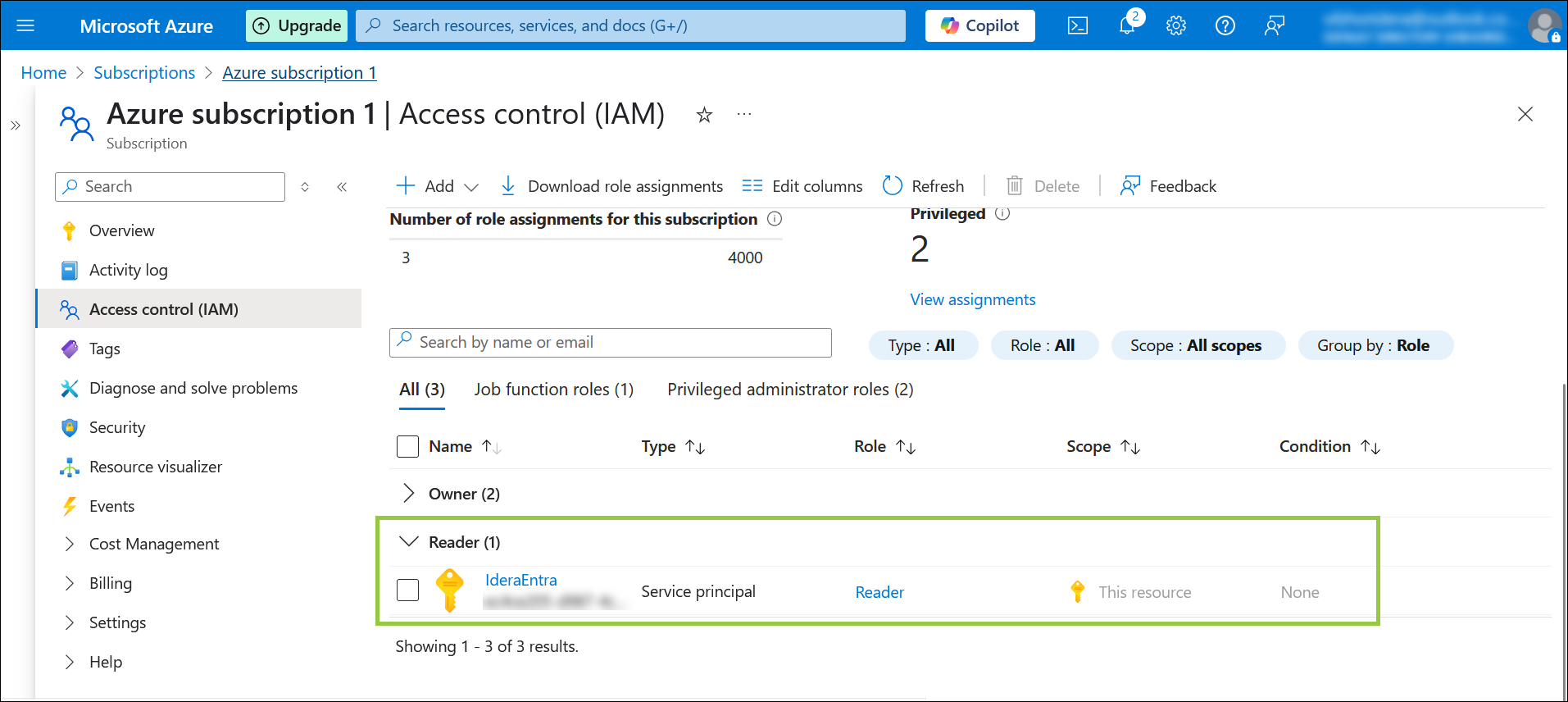1568x702 pixels.
Task: Open the Cloud Shell terminal icon
Action: point(1077,26)
